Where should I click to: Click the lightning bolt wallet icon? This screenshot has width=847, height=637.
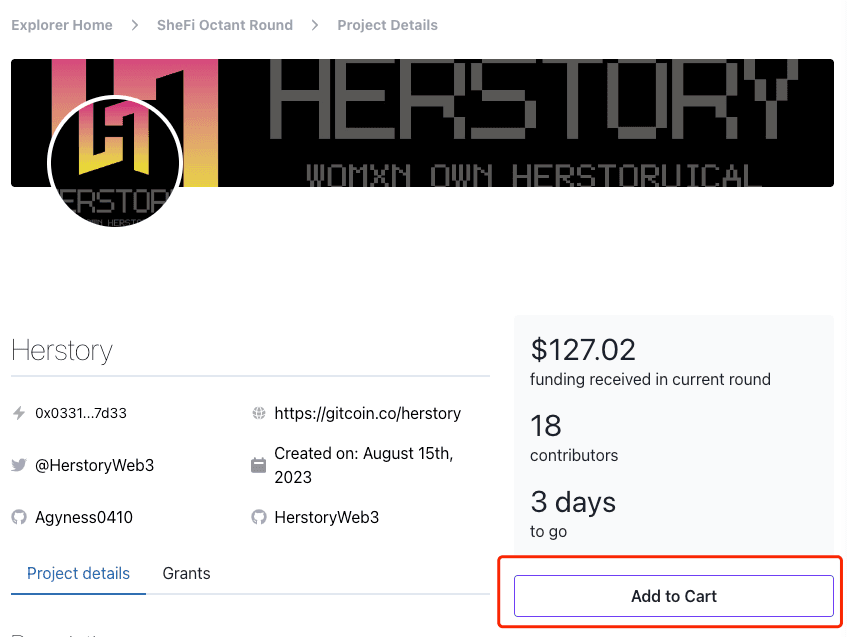point(19,413)
